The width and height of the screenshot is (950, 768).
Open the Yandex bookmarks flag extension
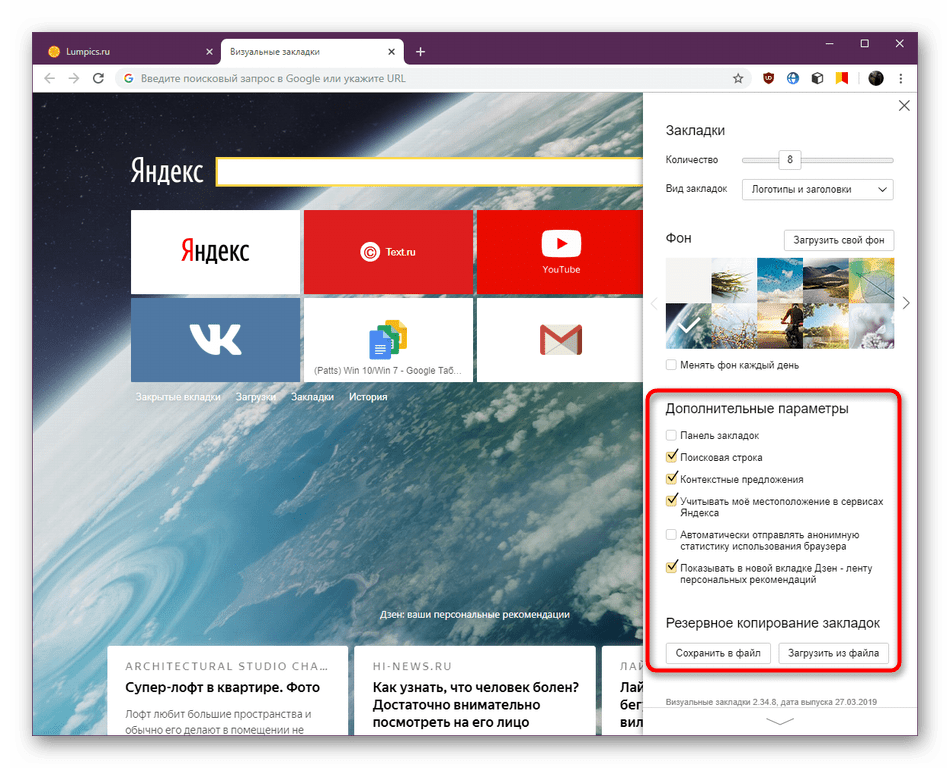click(842, 78)
